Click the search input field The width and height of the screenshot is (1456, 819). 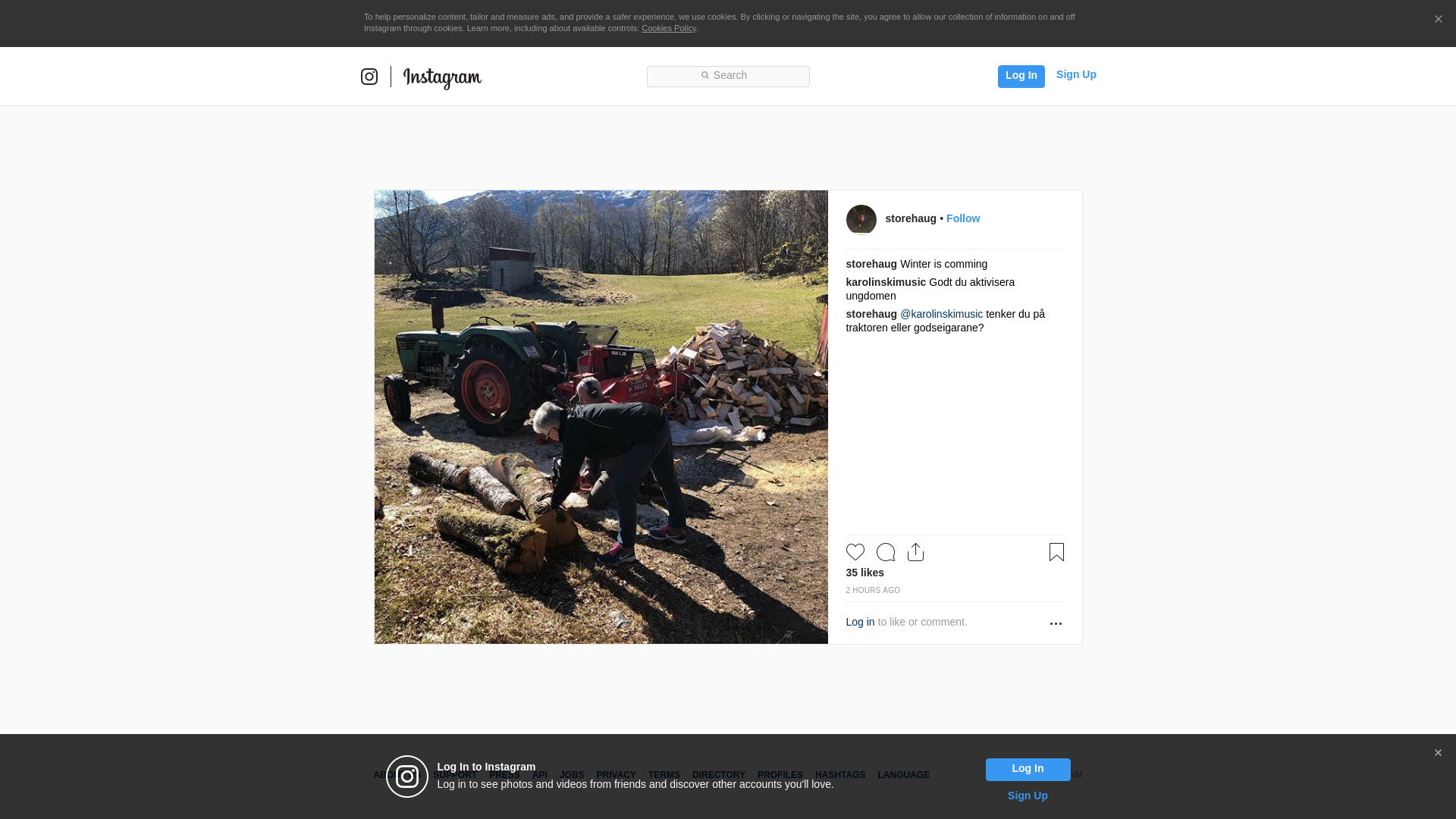[728, 77]
